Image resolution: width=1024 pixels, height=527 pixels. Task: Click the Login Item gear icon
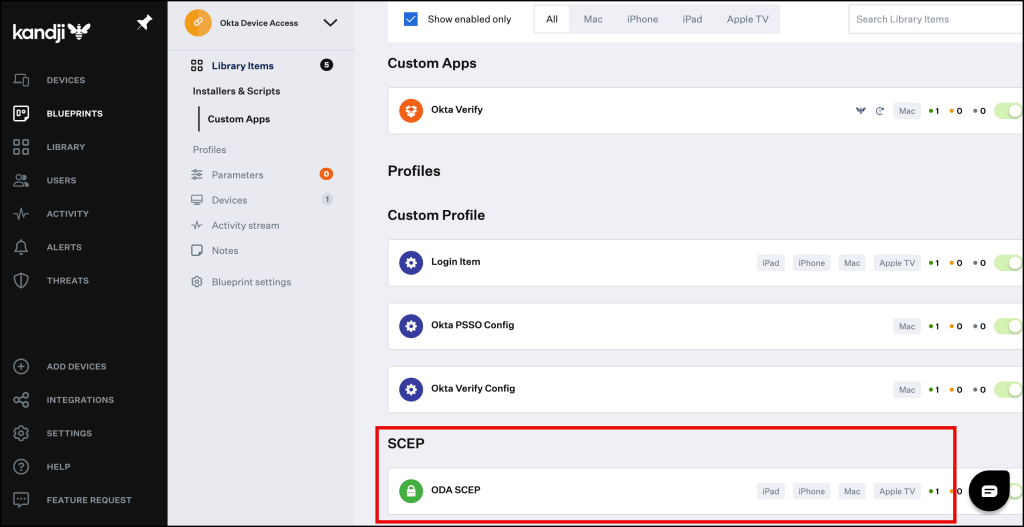[x=410, y=263]
